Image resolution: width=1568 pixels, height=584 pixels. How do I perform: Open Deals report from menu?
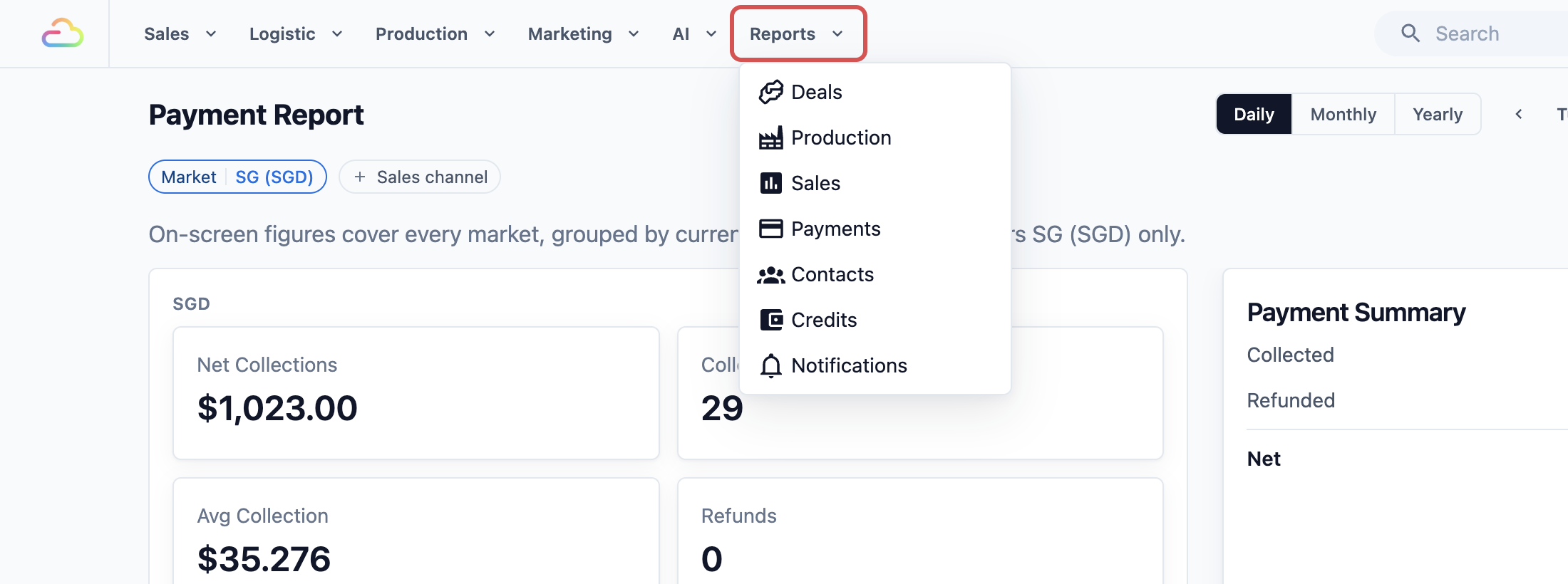coord(875,92)
